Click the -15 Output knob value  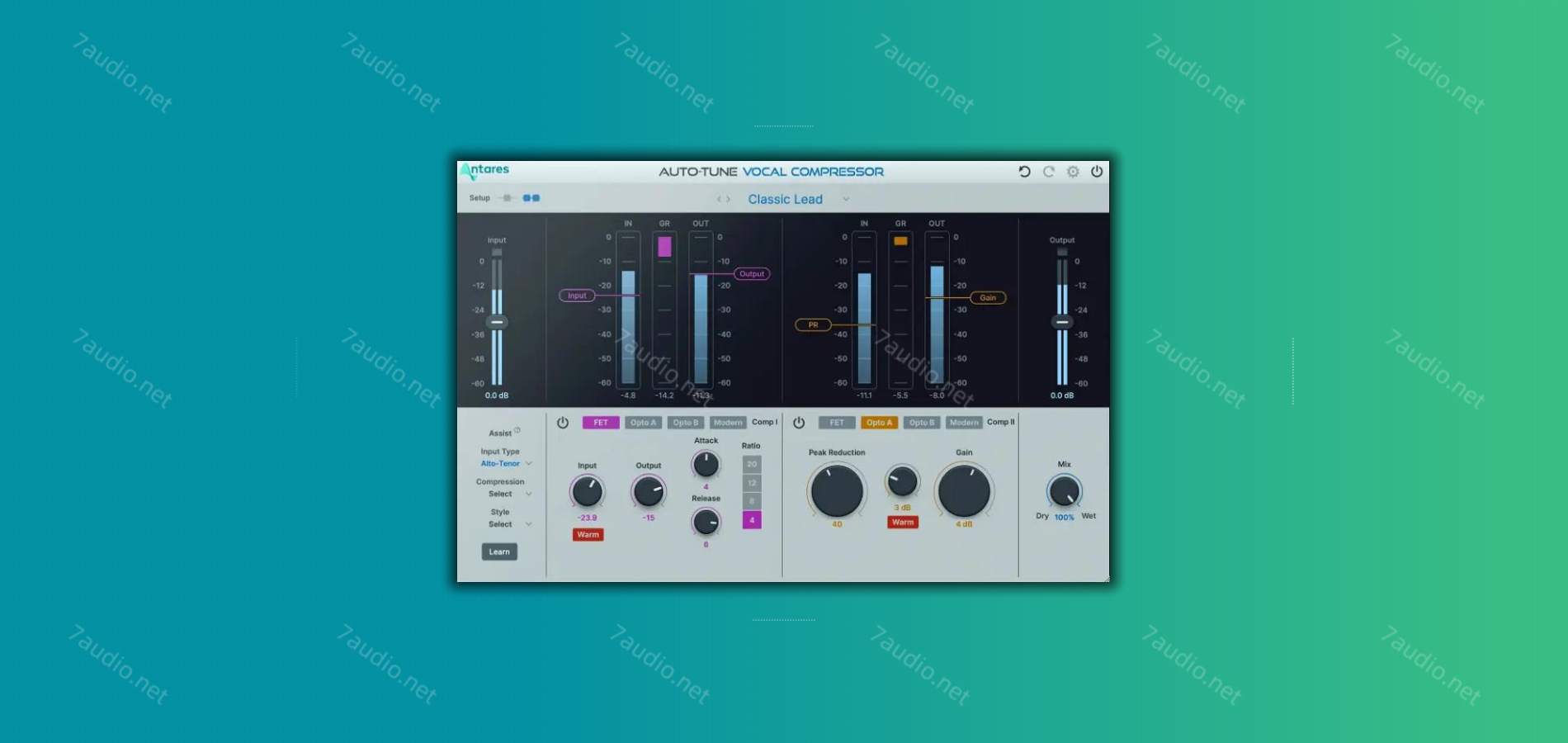649,518
